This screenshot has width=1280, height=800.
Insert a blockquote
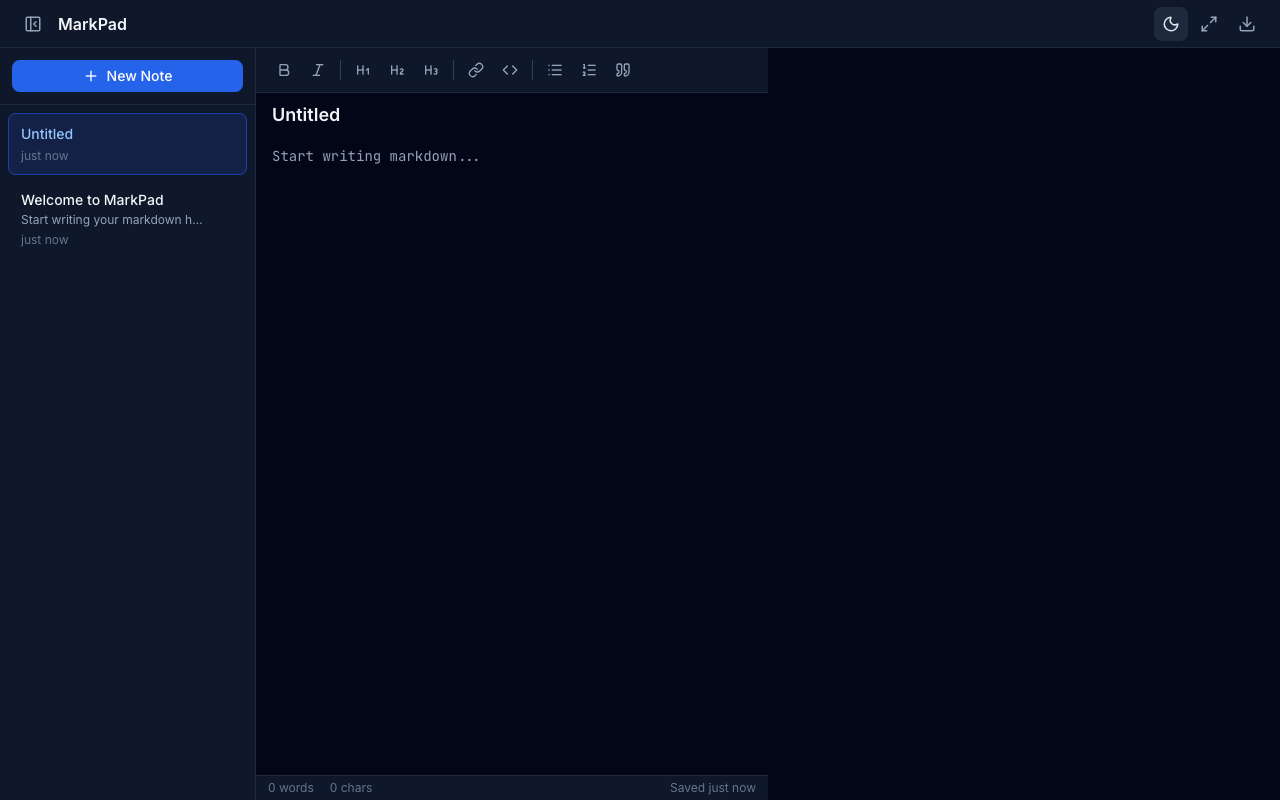pyautogui.click(x=622, y=70)
